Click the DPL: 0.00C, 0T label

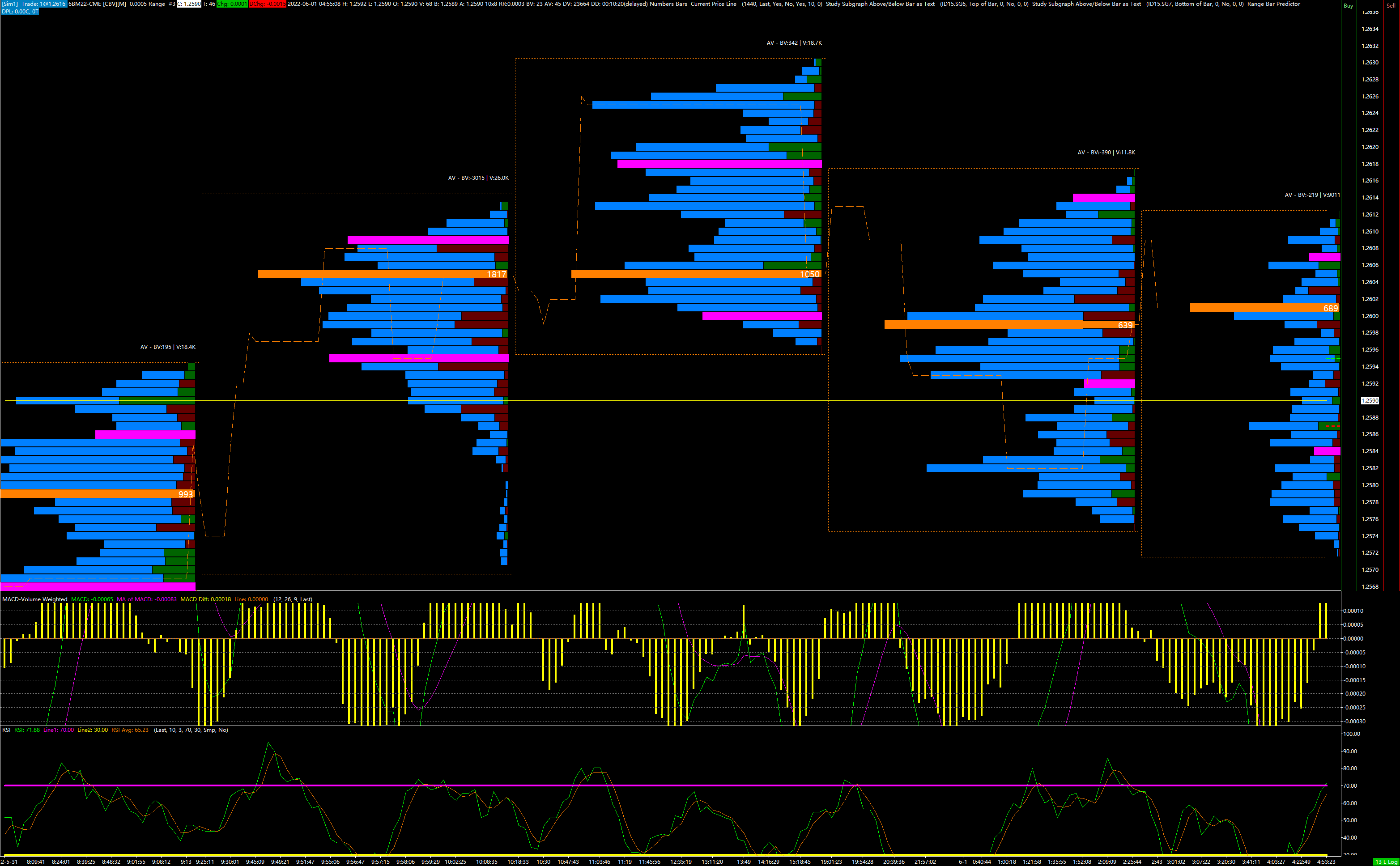tap(20, 12)
